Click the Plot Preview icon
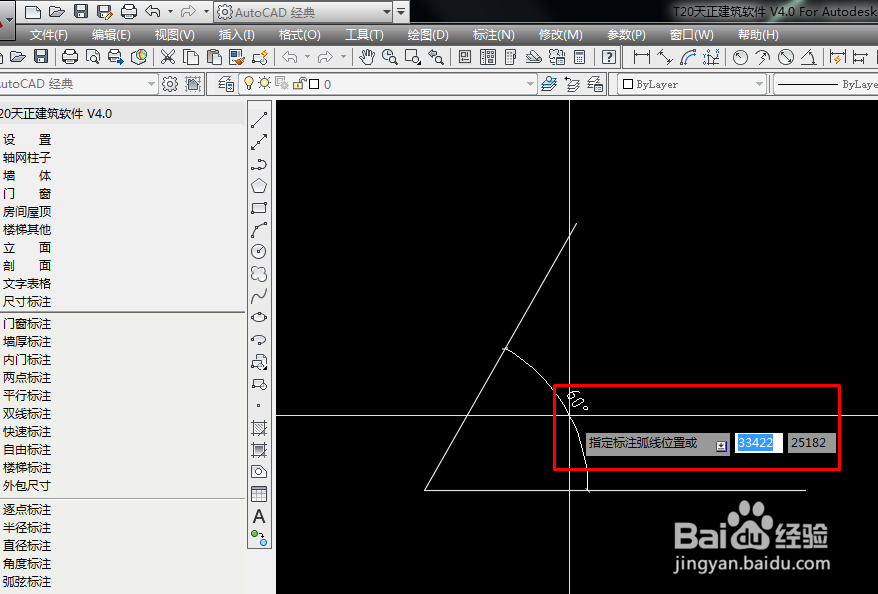Image resolution: width=878 pixels, height=594 pixels. click(92, 57)
